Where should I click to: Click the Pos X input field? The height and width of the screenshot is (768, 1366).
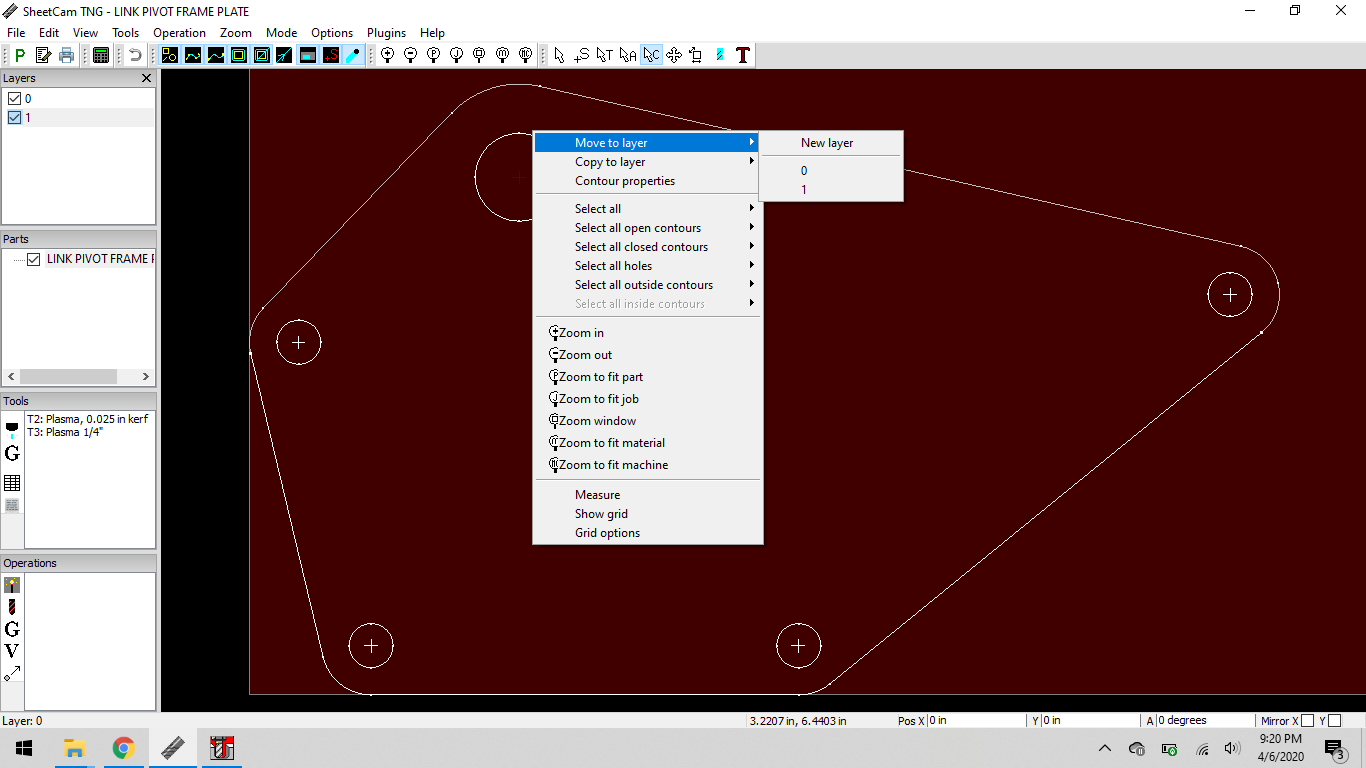975,721
